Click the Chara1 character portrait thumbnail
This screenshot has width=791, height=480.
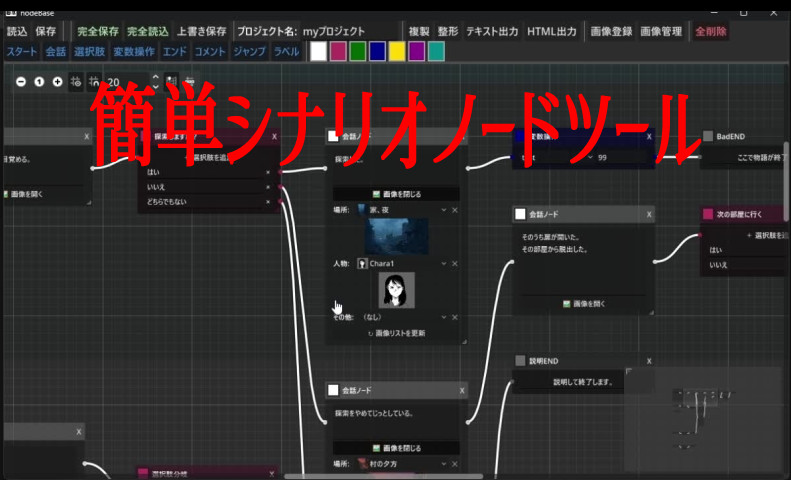point(397,290)
